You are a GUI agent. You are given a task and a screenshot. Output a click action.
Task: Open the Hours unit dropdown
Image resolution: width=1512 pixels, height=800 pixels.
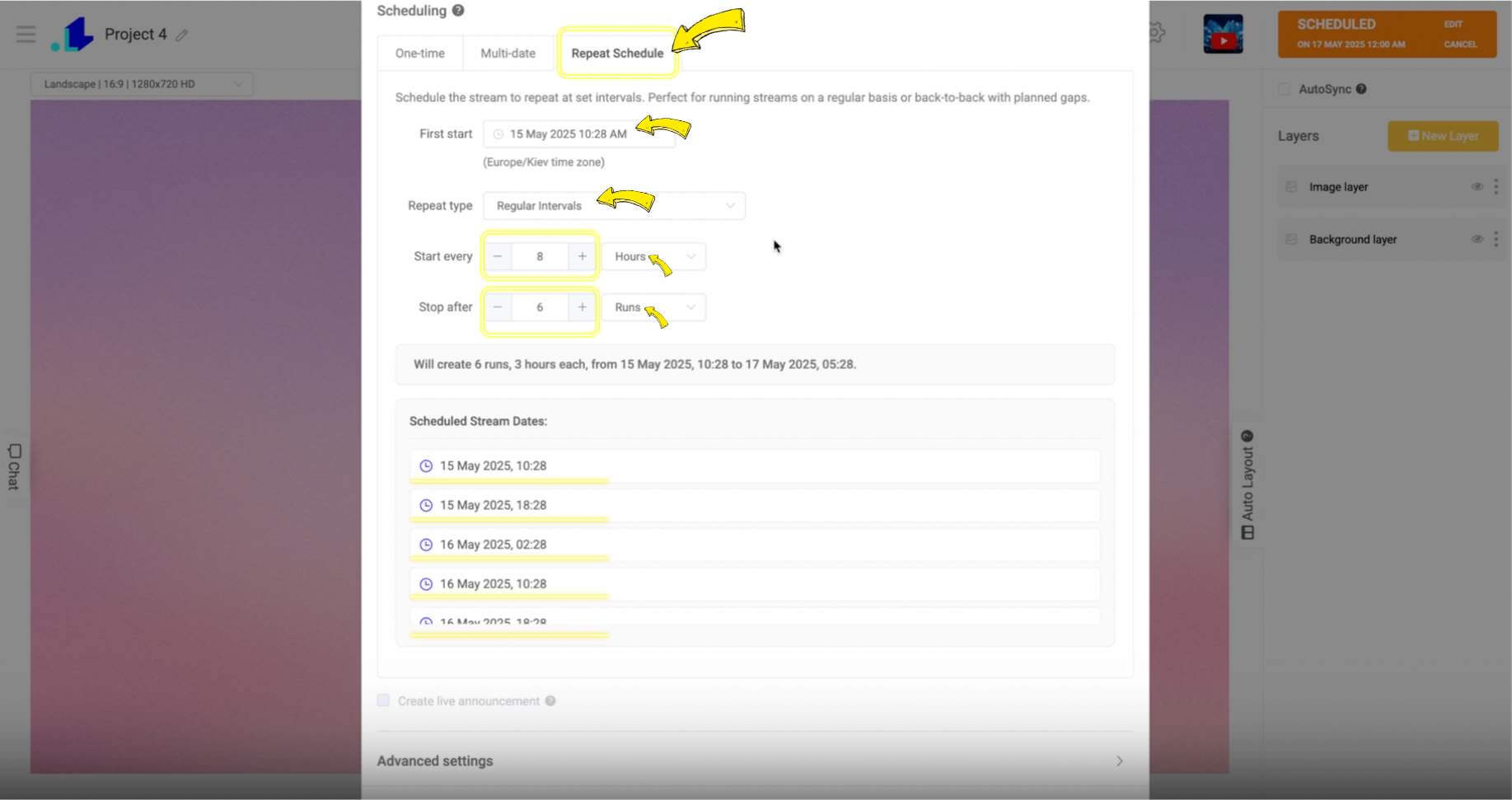coord(653,256)
